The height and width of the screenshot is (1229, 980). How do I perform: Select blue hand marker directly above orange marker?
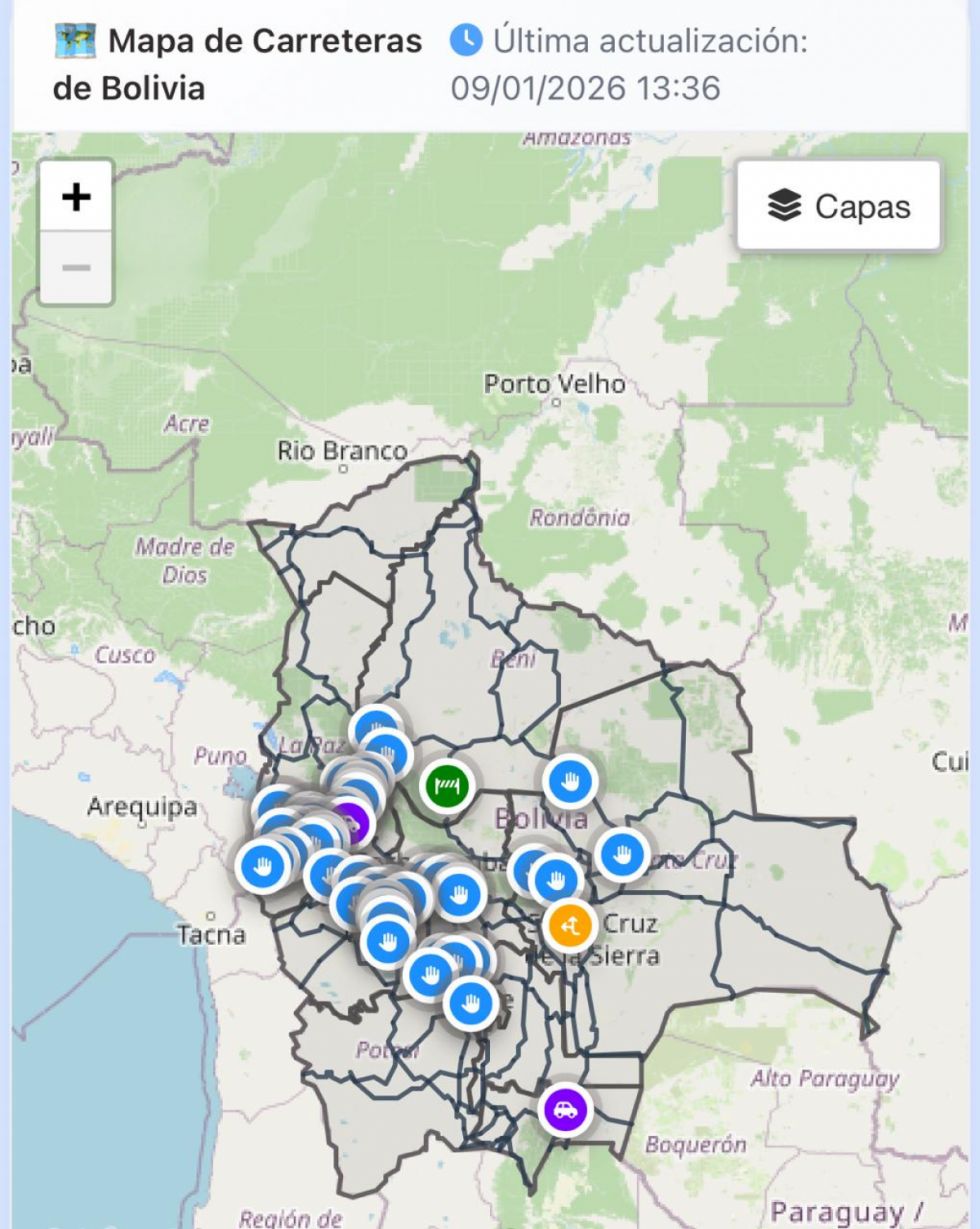[556, 881]
